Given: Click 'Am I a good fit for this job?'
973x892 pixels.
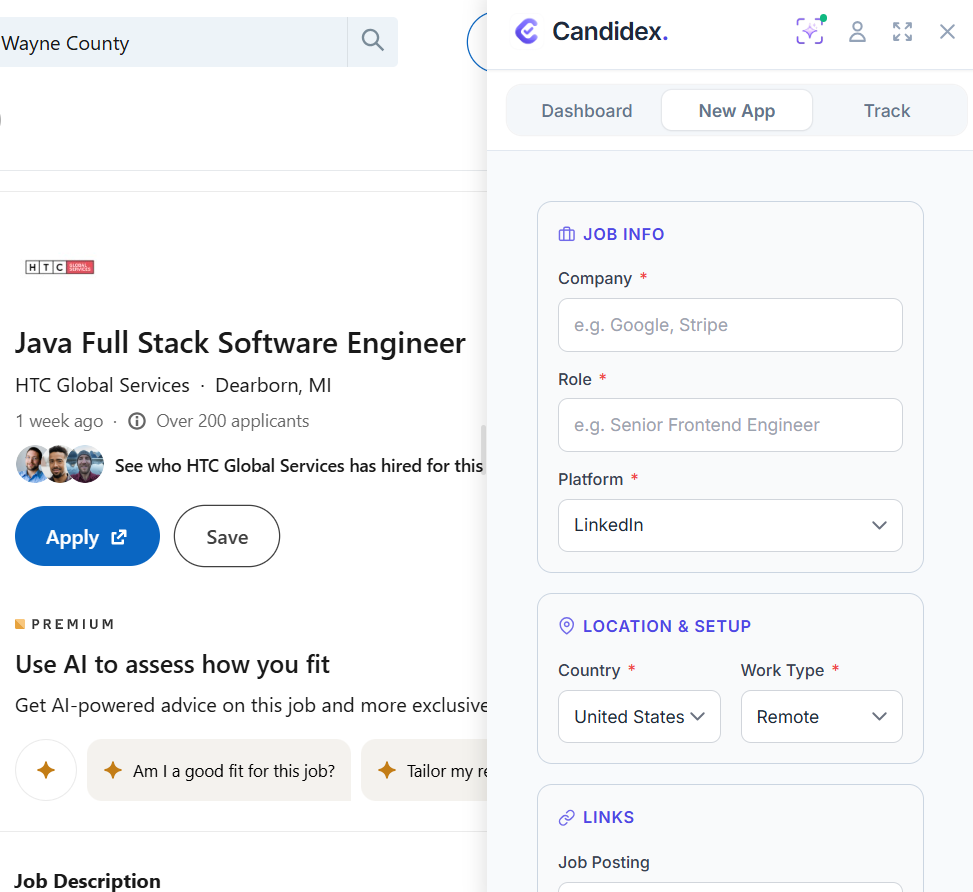Looking at the screenshot, I should click(219, 770).
